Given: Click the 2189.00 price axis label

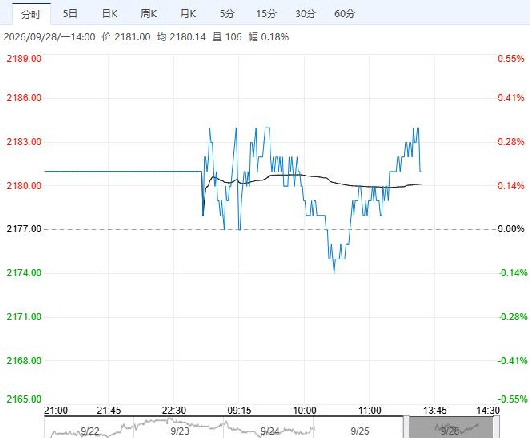Looking at the screenshot, I should pos(24,58).
